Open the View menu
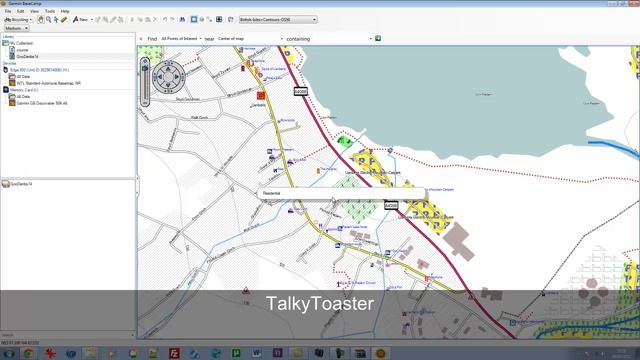The height and width of the screenshot is (360, 640). coord(34,11)
